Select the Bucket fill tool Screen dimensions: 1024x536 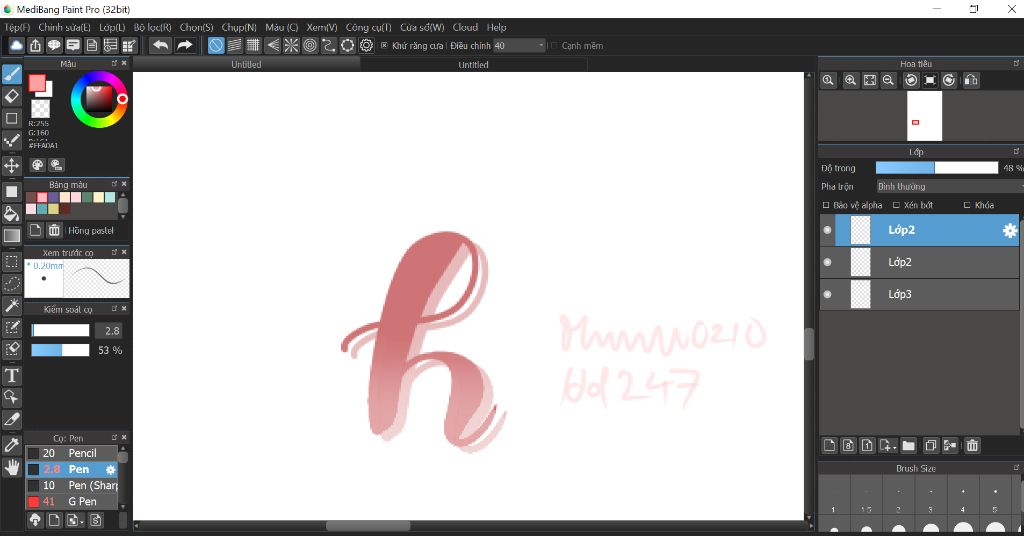(12, 213)
